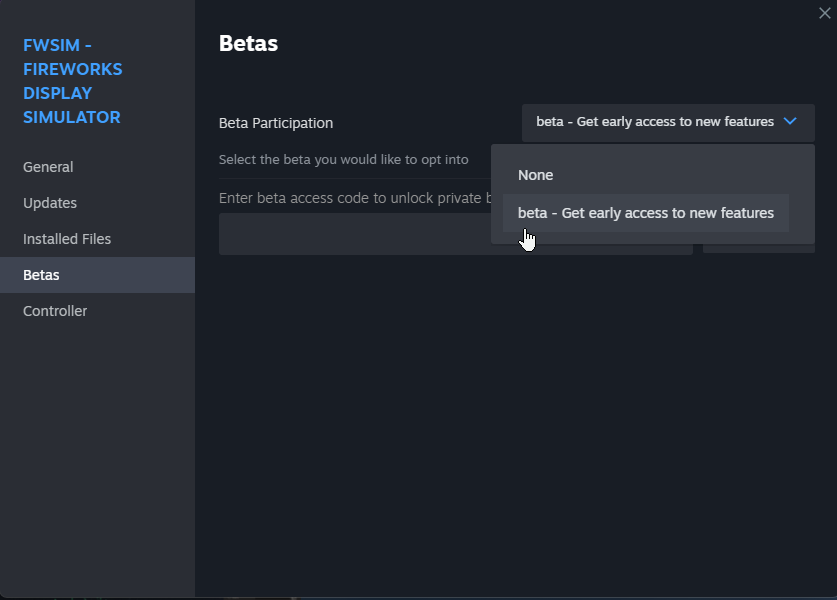The image size is (837, 600).
Task: Click the 'Select the beta' description text
Action: tap(343, 160)
